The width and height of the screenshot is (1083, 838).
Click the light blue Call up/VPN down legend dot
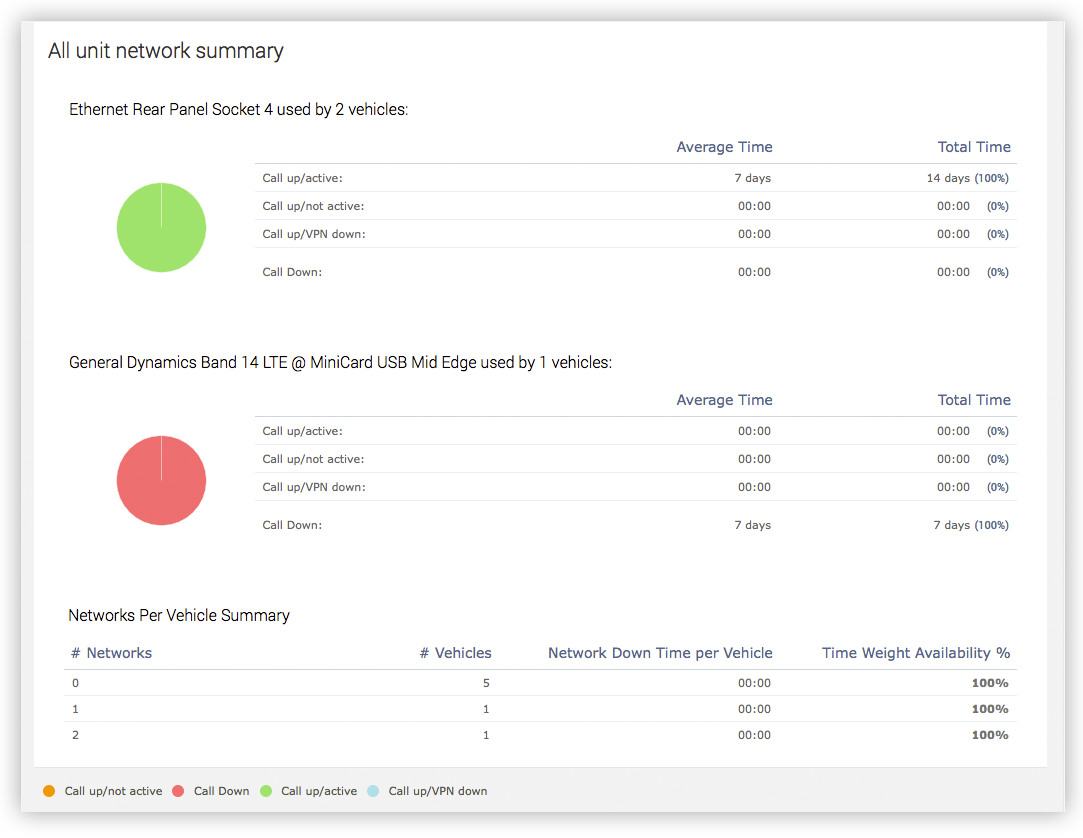coord(373,791)
